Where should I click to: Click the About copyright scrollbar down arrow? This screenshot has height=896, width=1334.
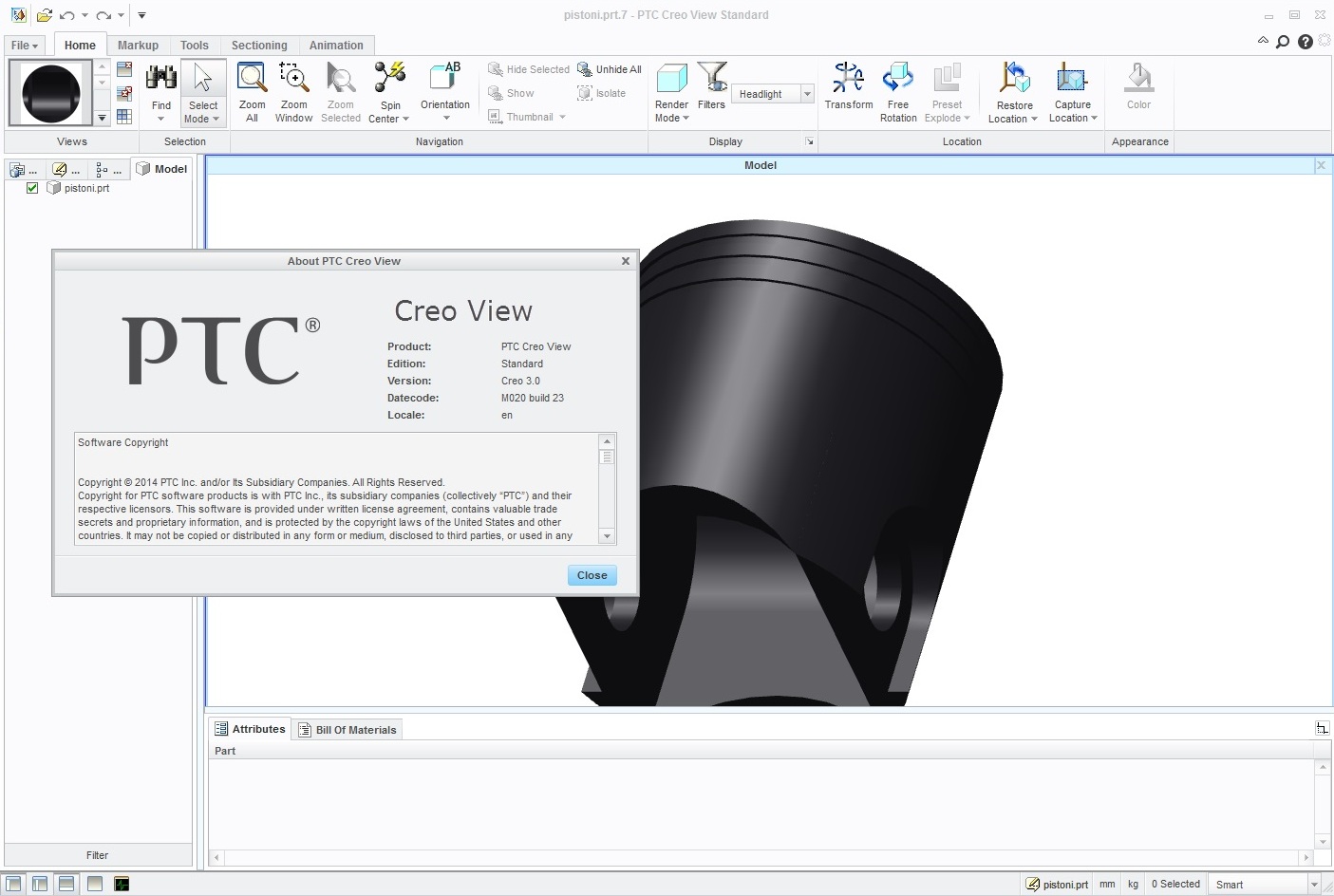[x=608, y=536]
